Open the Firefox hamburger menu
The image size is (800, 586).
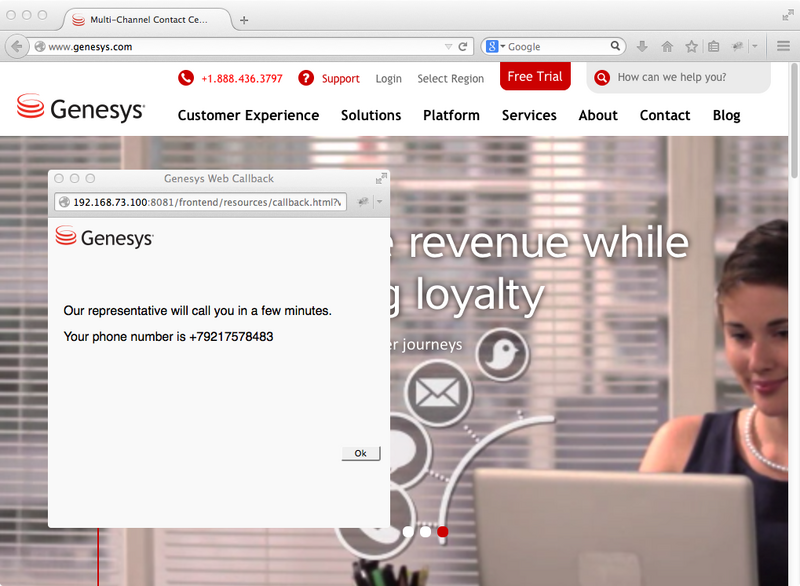point(783,46)
